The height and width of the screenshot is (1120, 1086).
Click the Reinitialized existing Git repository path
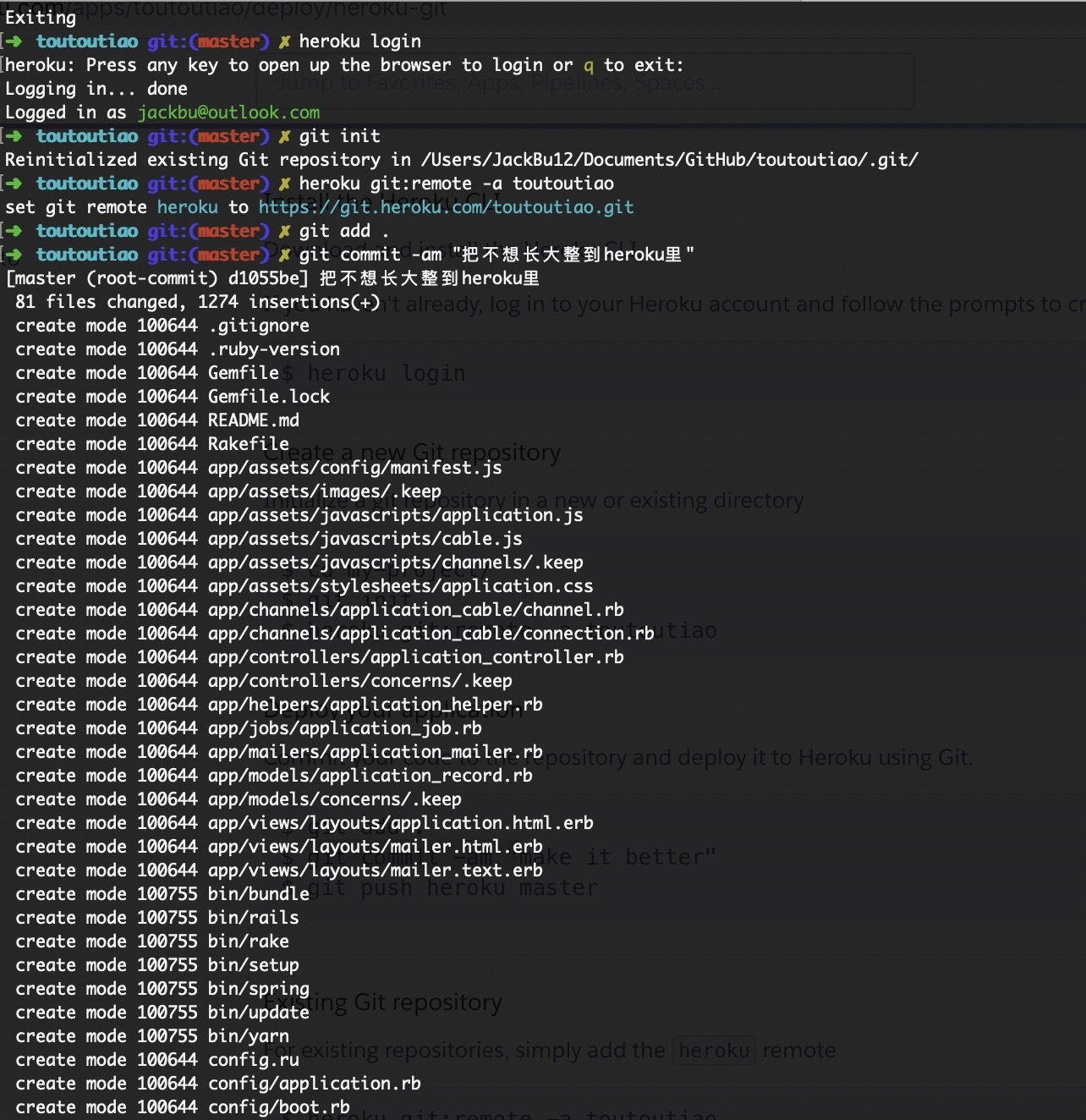click(669, 160)
